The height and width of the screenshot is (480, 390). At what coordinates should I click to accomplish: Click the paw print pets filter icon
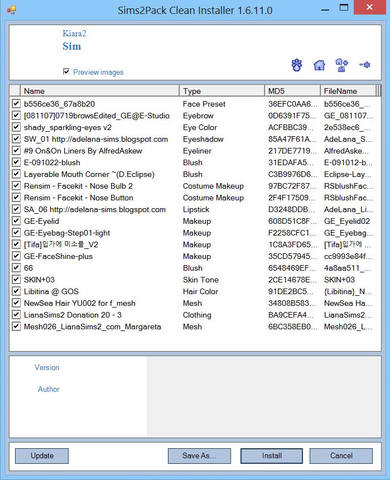pyautogui.click(x=297, y=65)
